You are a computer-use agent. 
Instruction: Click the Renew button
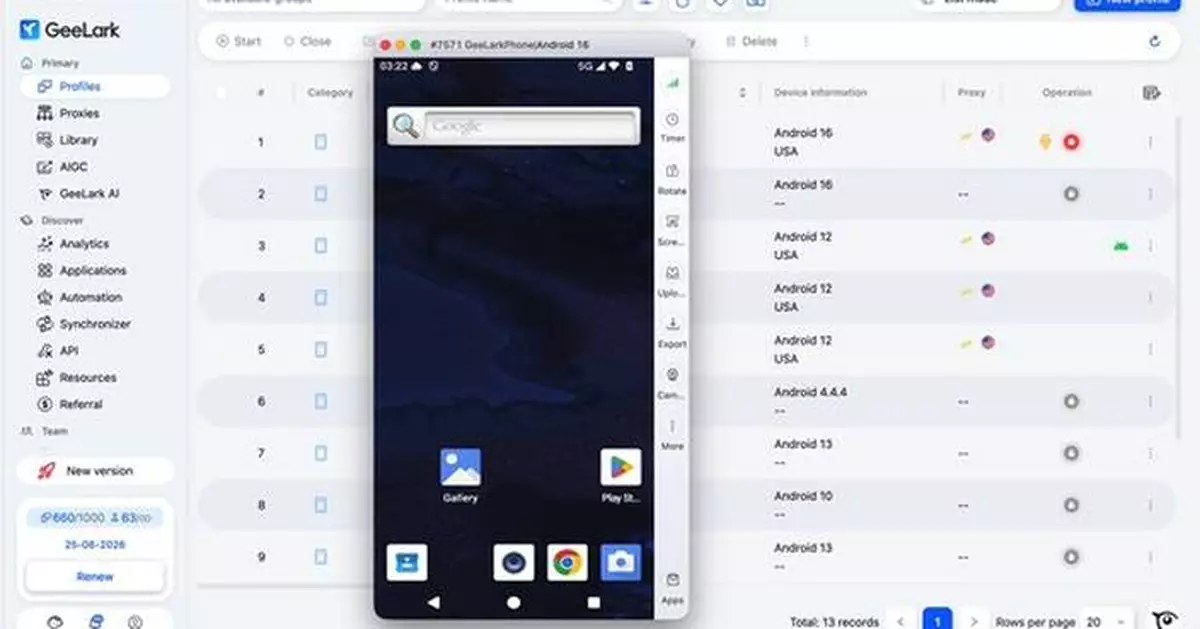pos(95,576)
